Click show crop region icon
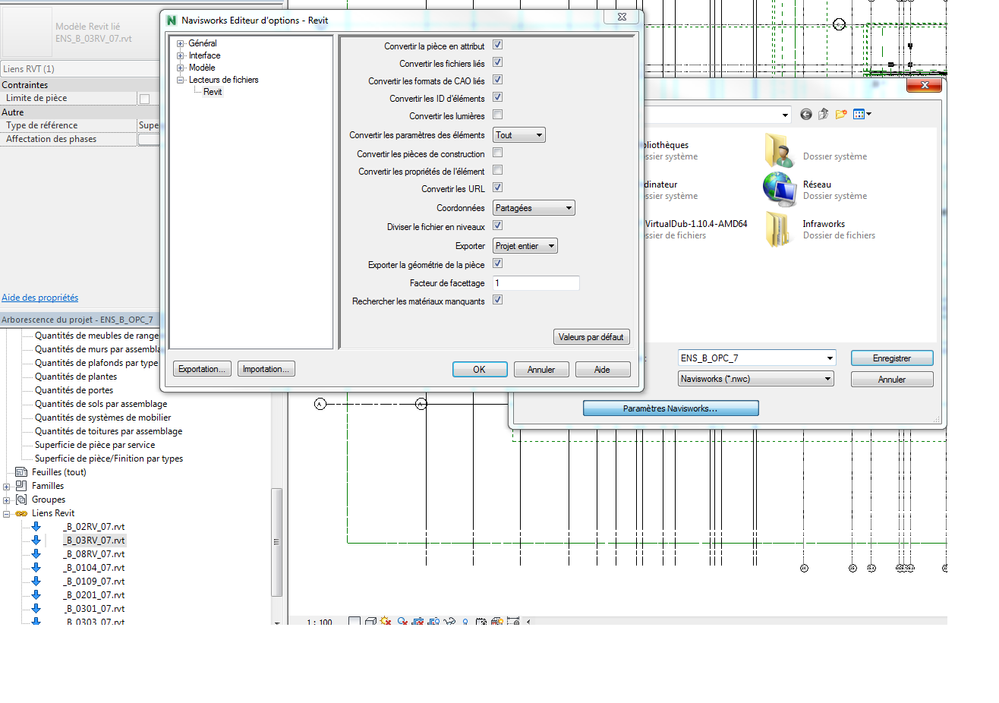This screenshot has width=999, height=703. (x=434, y=621)
